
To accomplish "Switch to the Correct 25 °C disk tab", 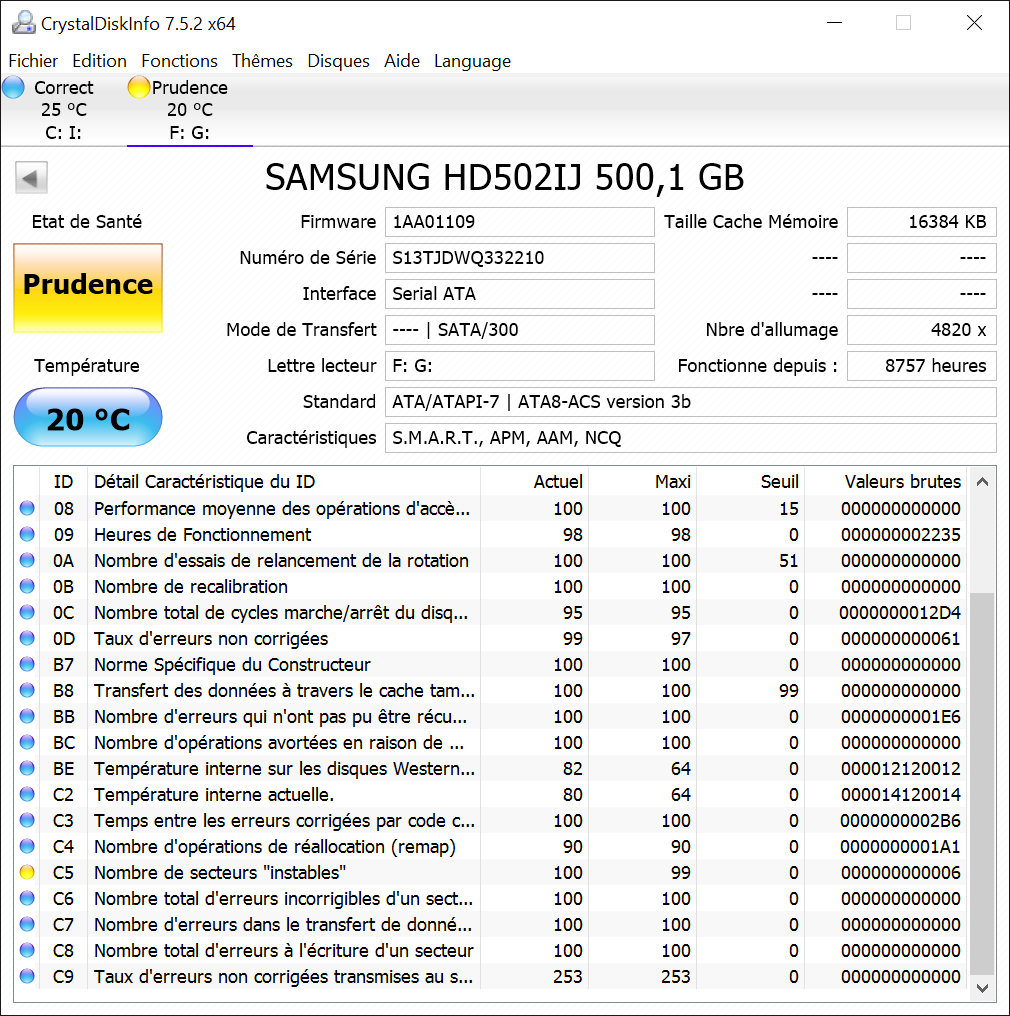I will click(x=63, y=110).
